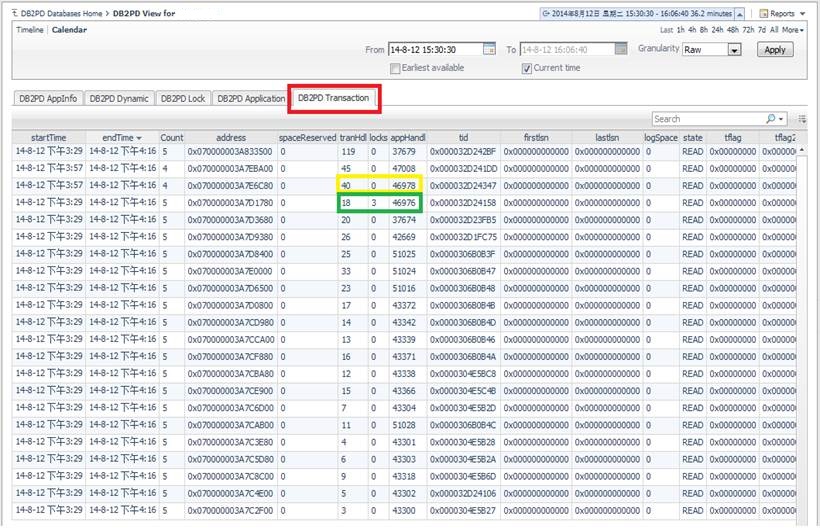
Task: Open the Granularity dropdown
Action: coord(734,50)
